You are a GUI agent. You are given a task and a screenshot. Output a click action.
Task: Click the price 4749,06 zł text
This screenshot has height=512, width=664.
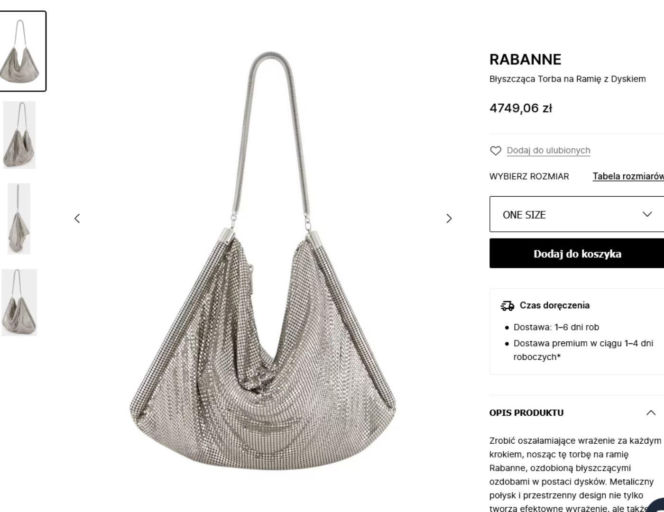(520, 108)
